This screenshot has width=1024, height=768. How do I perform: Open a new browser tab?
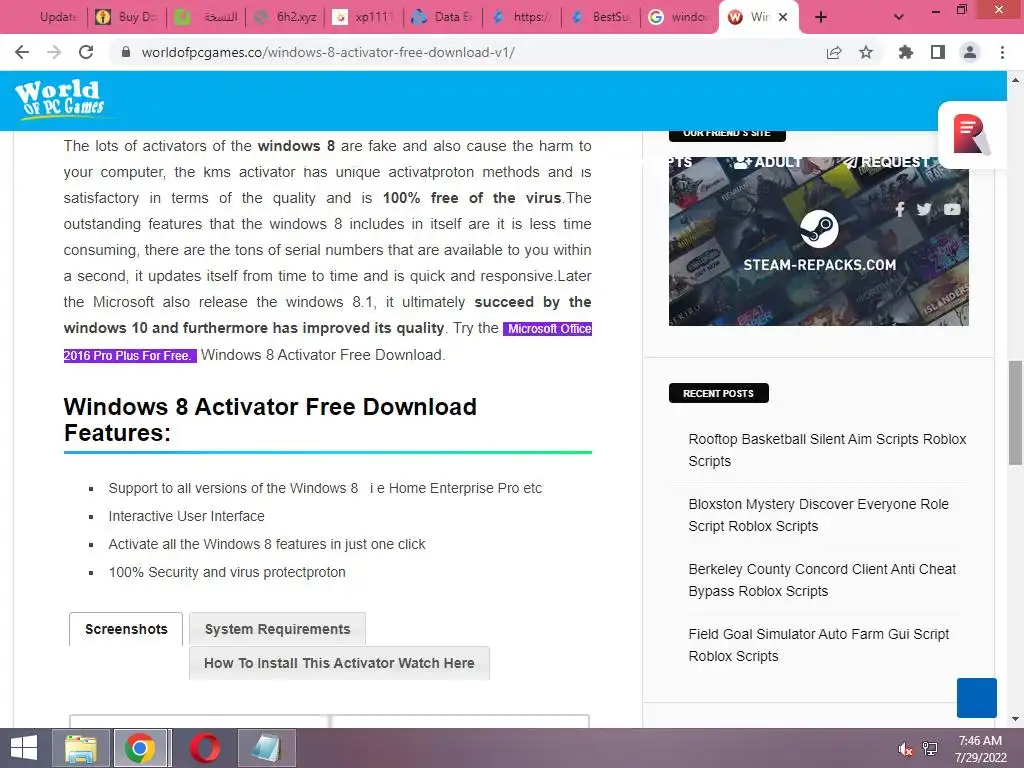821,17
